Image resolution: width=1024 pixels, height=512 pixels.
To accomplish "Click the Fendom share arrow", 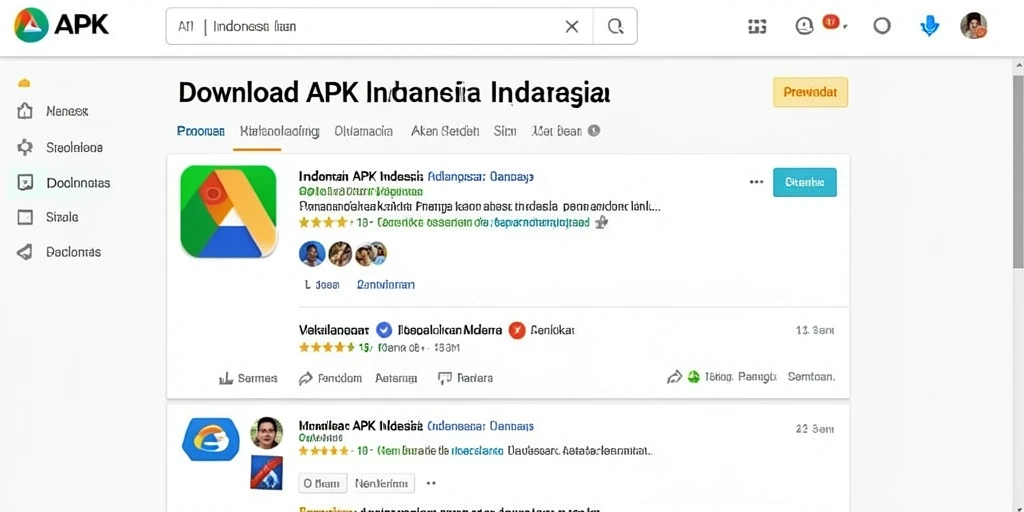I will tap(306, 378).
